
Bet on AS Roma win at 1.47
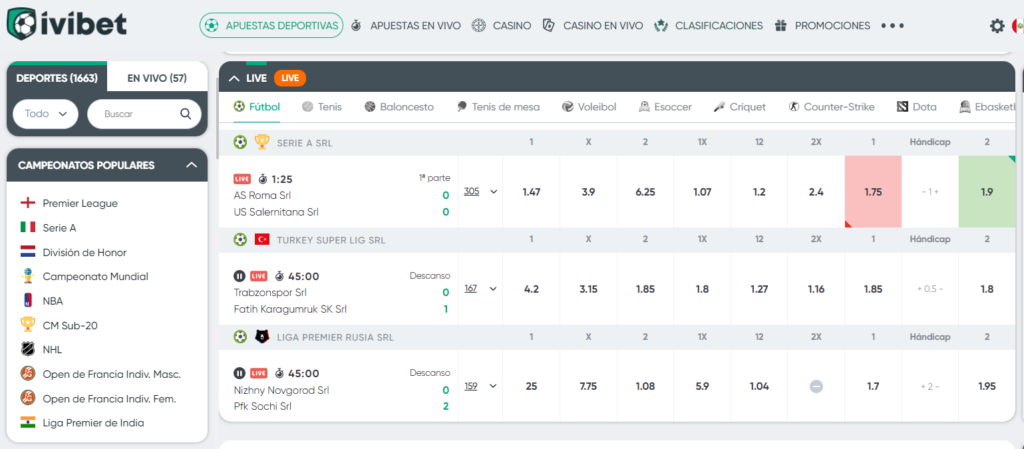[x=531, y=192]
